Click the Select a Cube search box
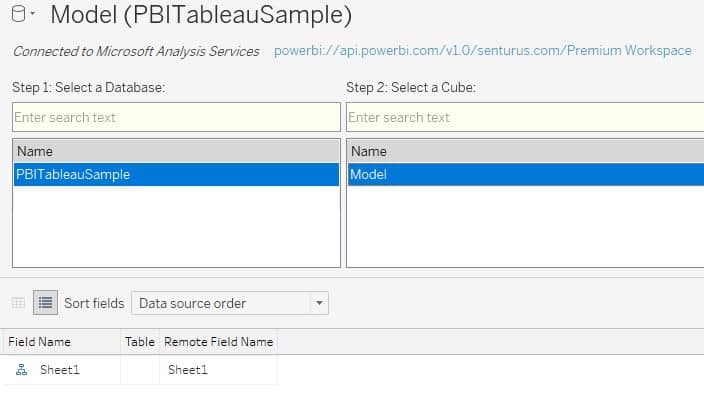Screen dimensions: 704x397 [x=525, y=117]
